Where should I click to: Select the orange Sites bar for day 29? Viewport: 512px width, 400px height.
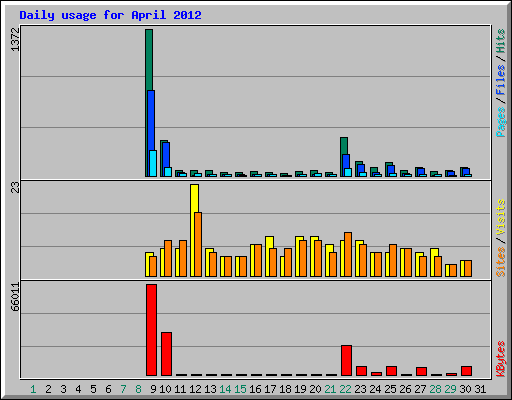click(453, 270)
